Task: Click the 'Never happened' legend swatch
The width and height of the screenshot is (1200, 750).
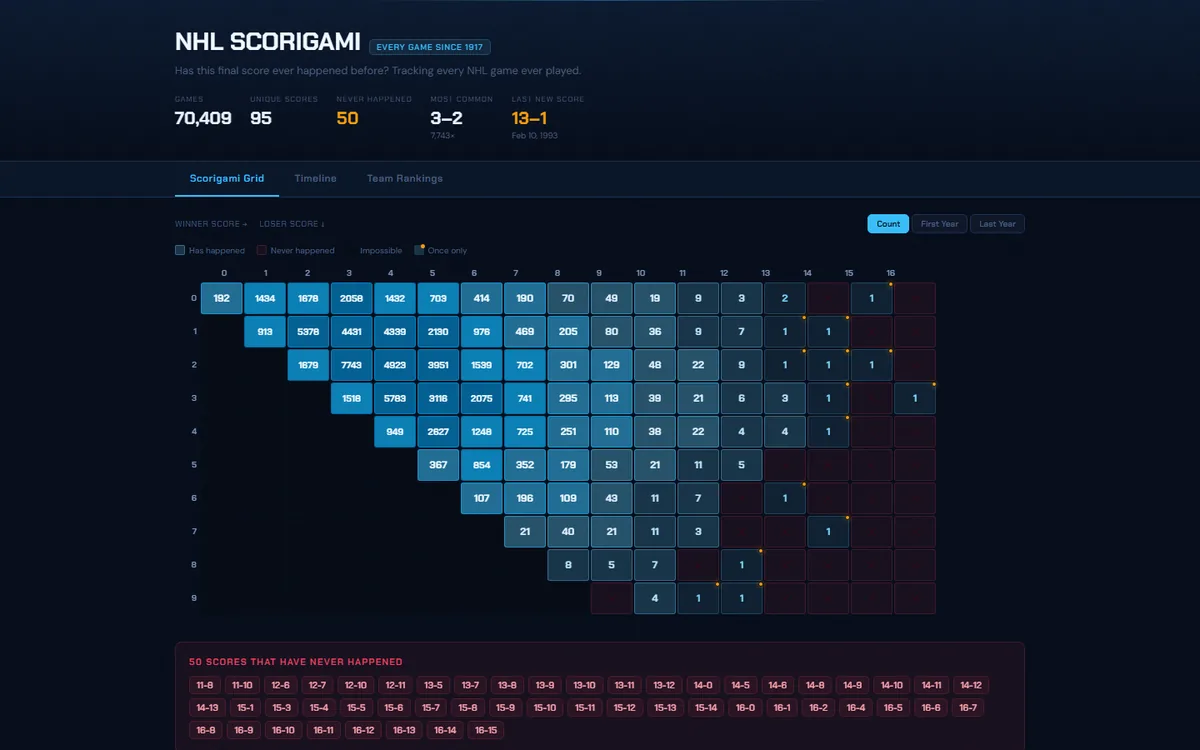Action: tap(262, 250)
